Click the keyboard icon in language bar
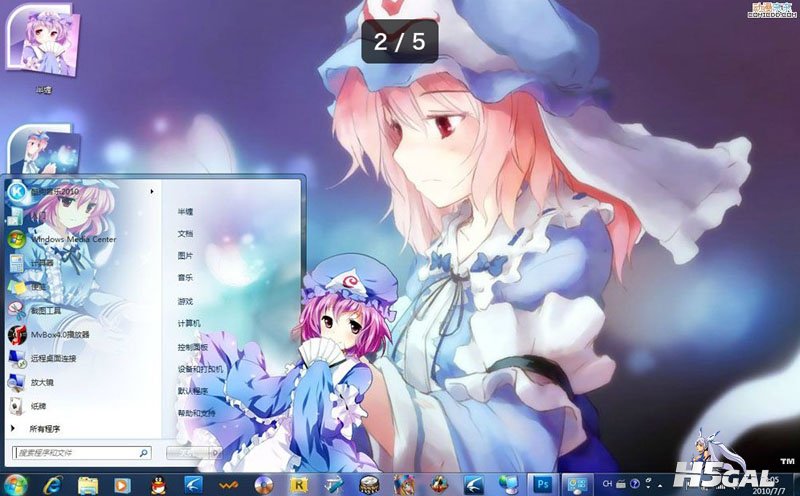This screenshot has width=800, height=496. click(x=621, y=483)
